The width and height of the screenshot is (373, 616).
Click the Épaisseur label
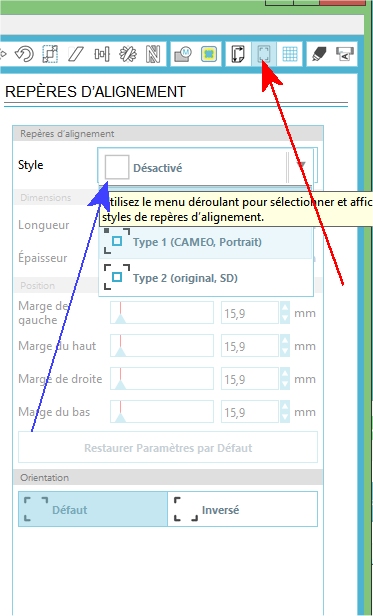(x=42, y=258)
